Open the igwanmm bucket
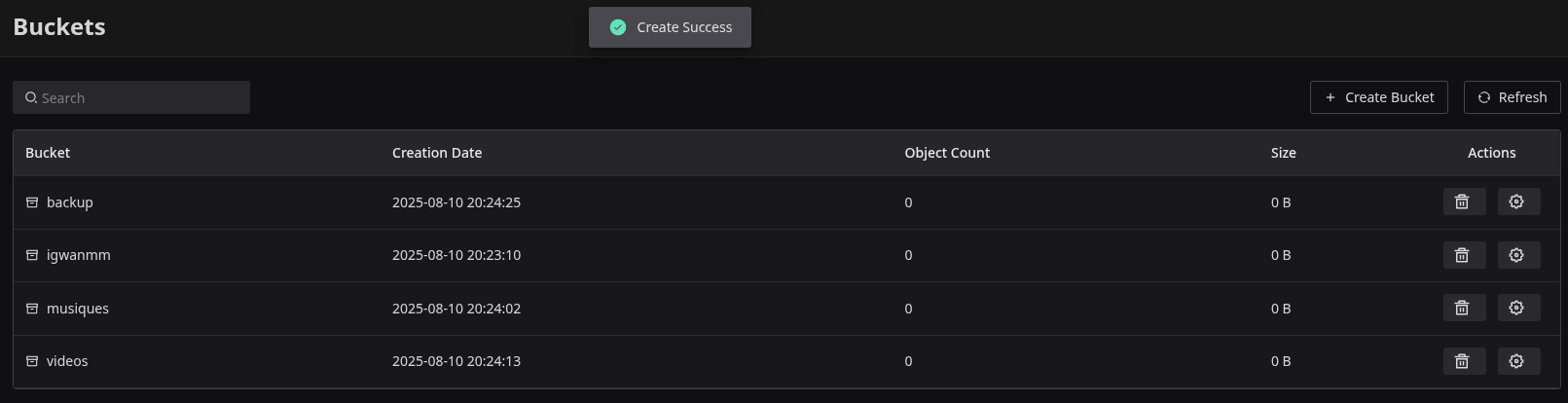This screenshot has width=1568, height=403. (x=79, y=255)
